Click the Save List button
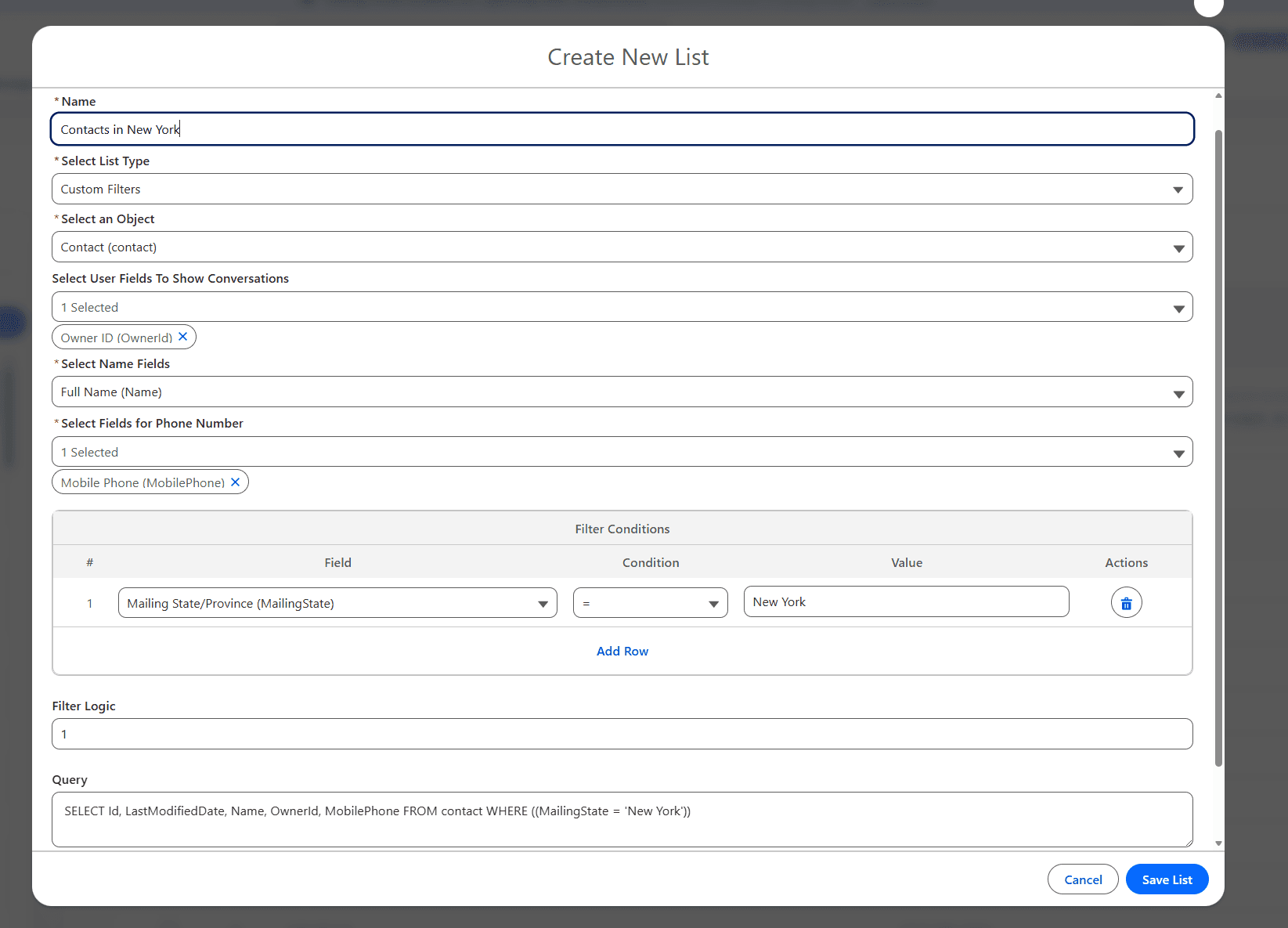This screenshot has width=1288, height=928. pyautogui.click(x=1167, y=879)
